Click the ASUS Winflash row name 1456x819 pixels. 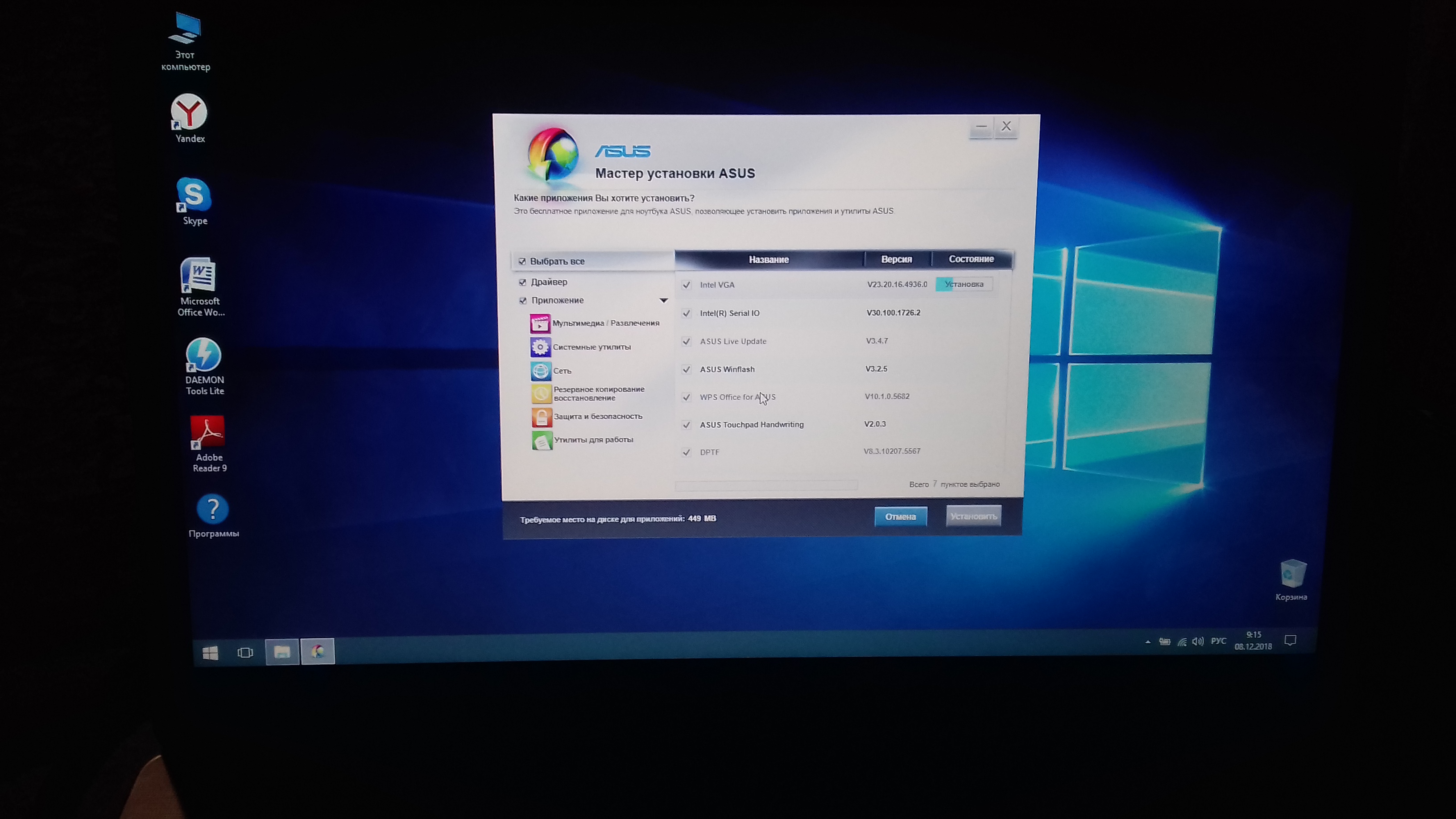pyautogui.click(x=727, y=369)
